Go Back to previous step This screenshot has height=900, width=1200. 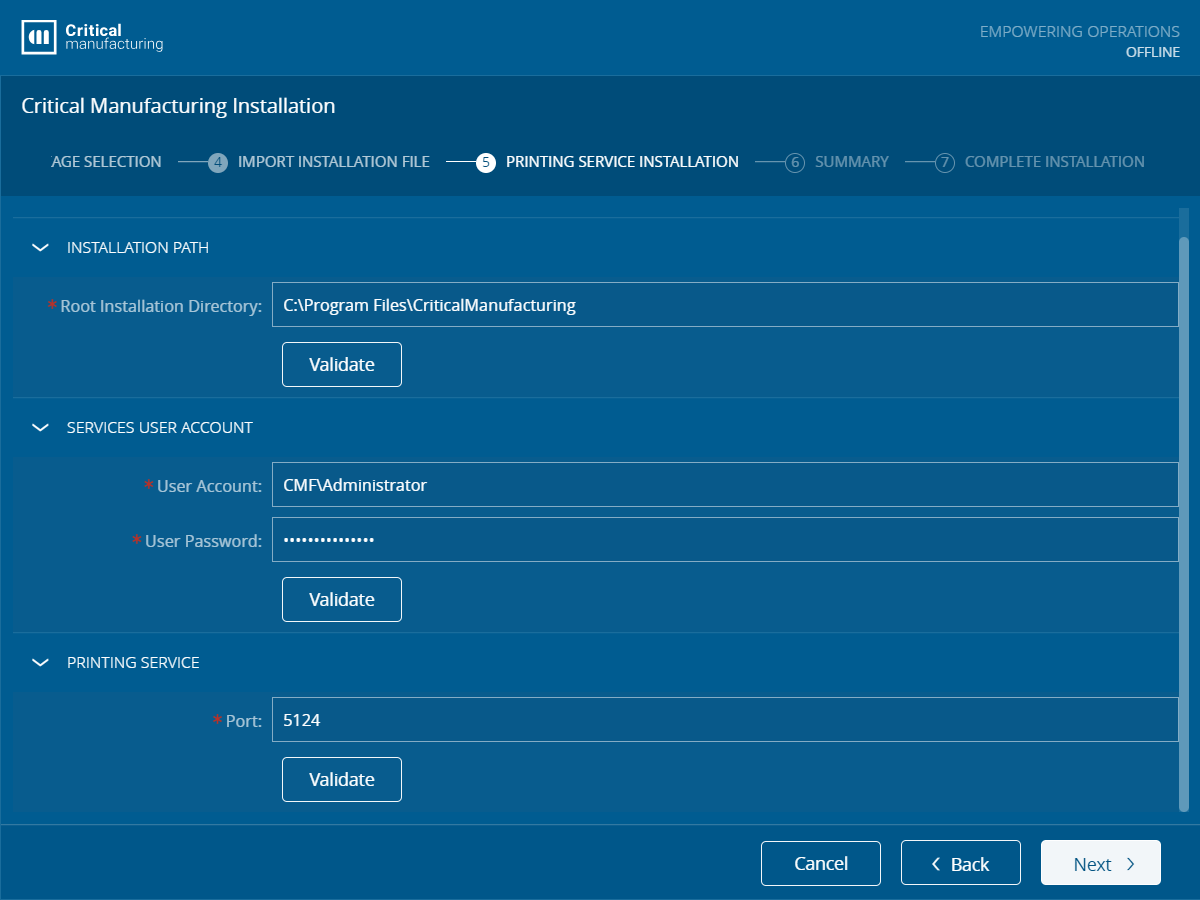(961, 863)
